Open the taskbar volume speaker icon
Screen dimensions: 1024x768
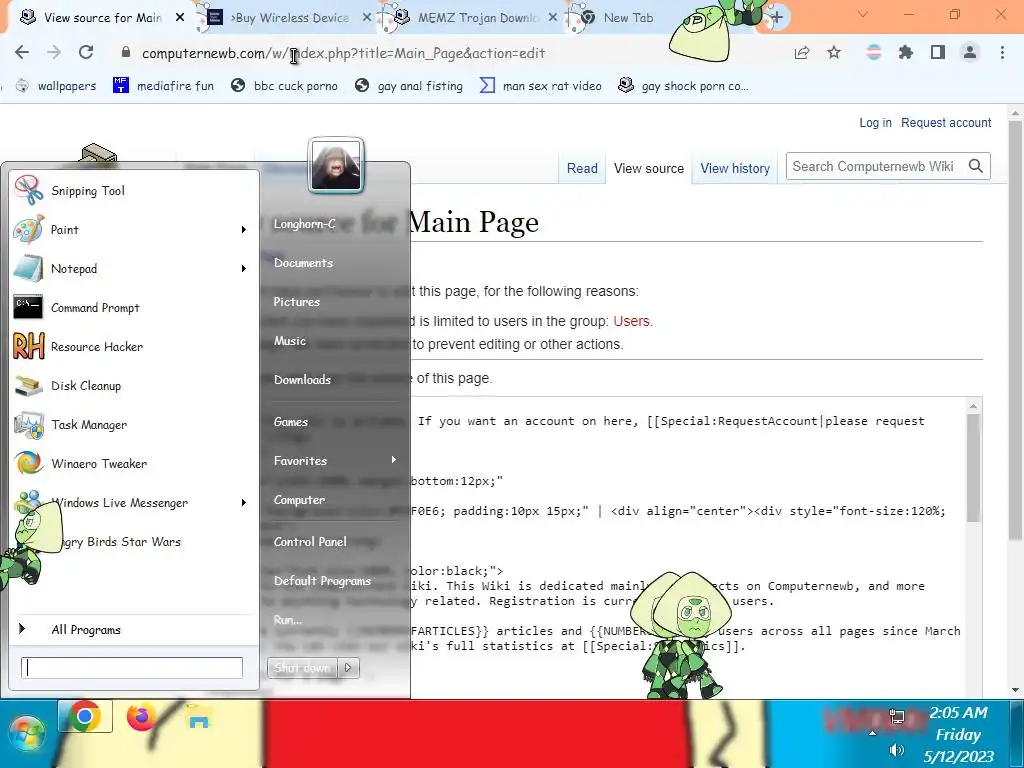pyautogui.click(x=897, y=750)
